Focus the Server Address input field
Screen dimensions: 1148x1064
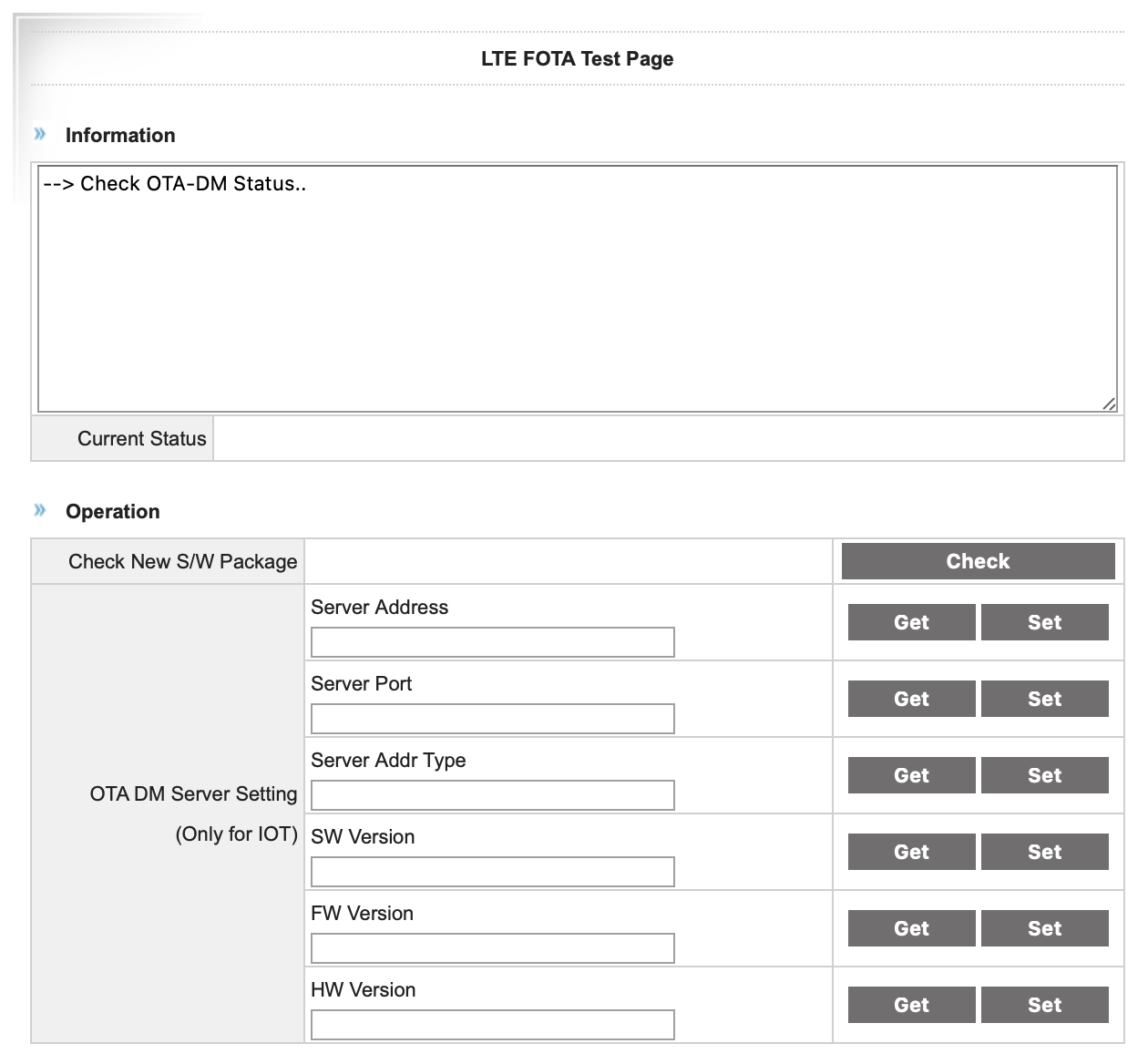pyautogui.click(x=492, y=642)
